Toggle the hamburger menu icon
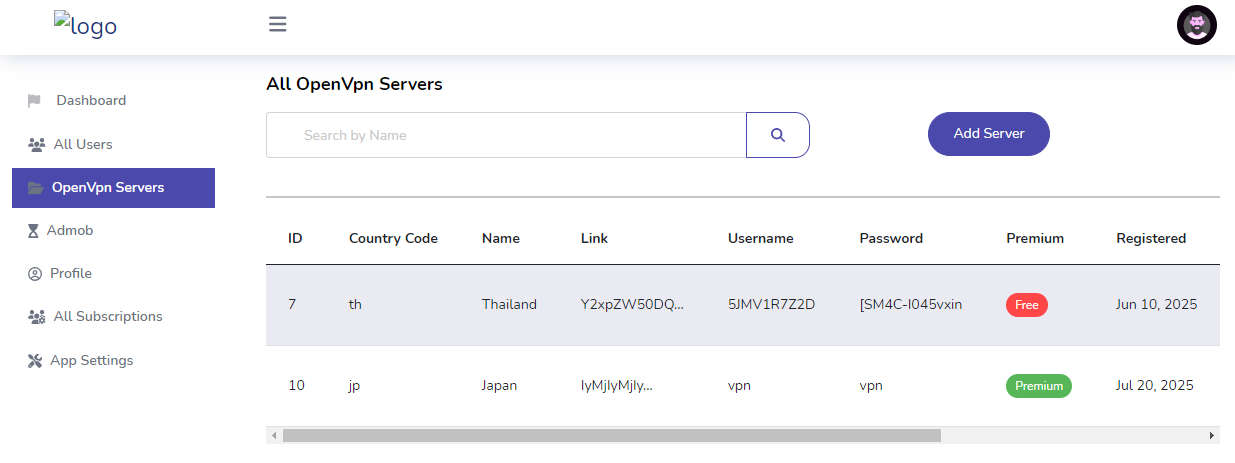The image size is (1235, 463). [x=278, y=24]
